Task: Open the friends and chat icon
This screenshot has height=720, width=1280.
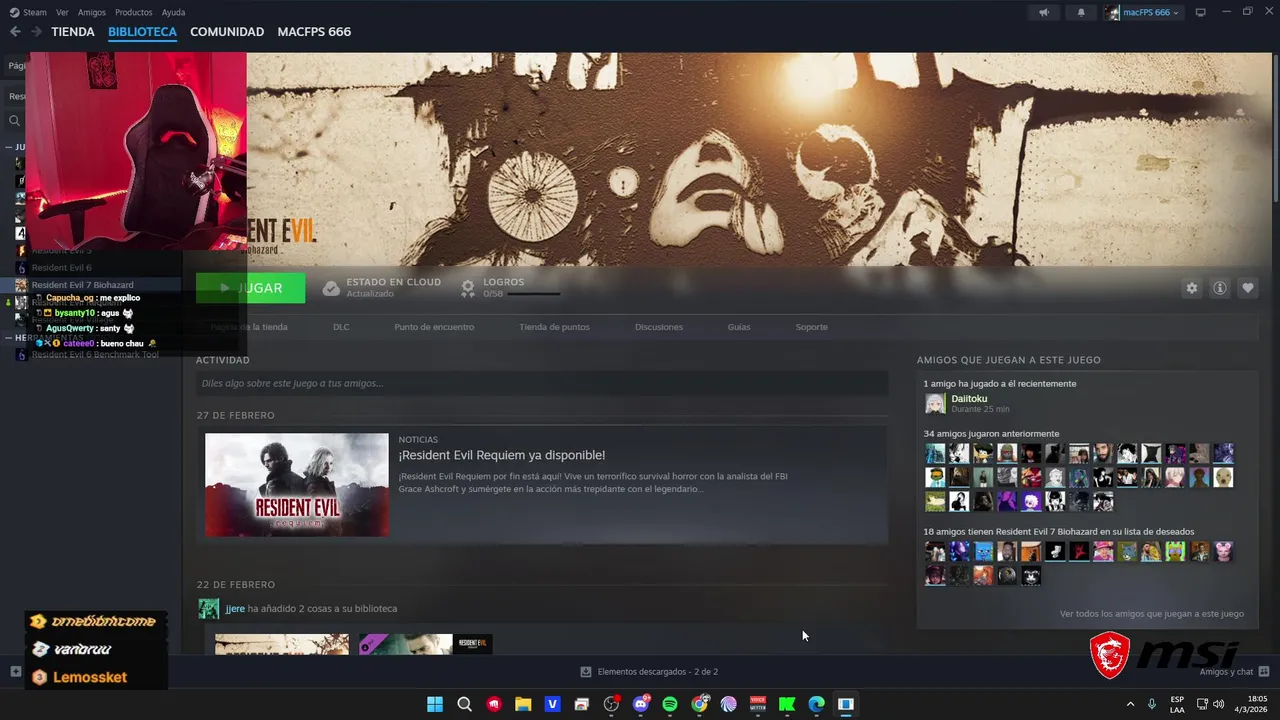Action: pos(1264,672)
